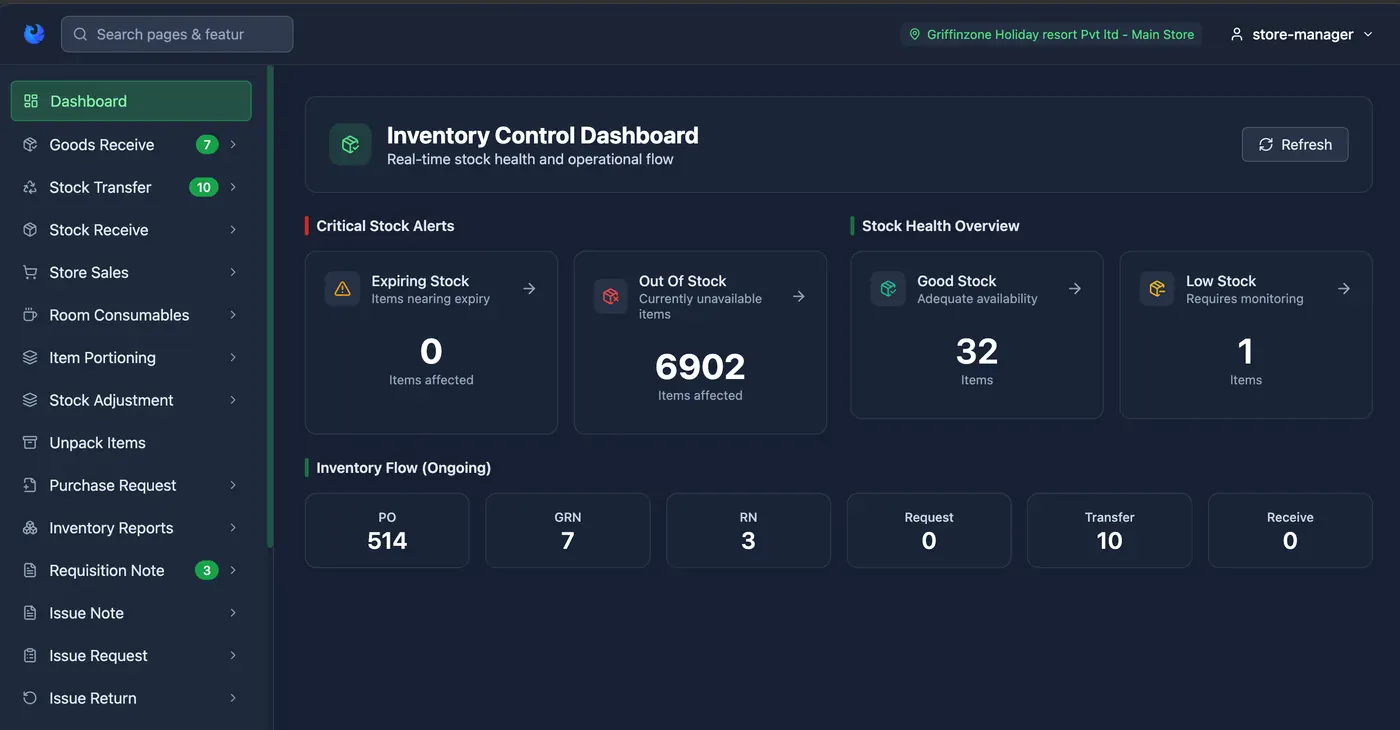Click the Store Sales cart icon
This screenshot has height=730, width=1400.
click(x=30, y=272)
